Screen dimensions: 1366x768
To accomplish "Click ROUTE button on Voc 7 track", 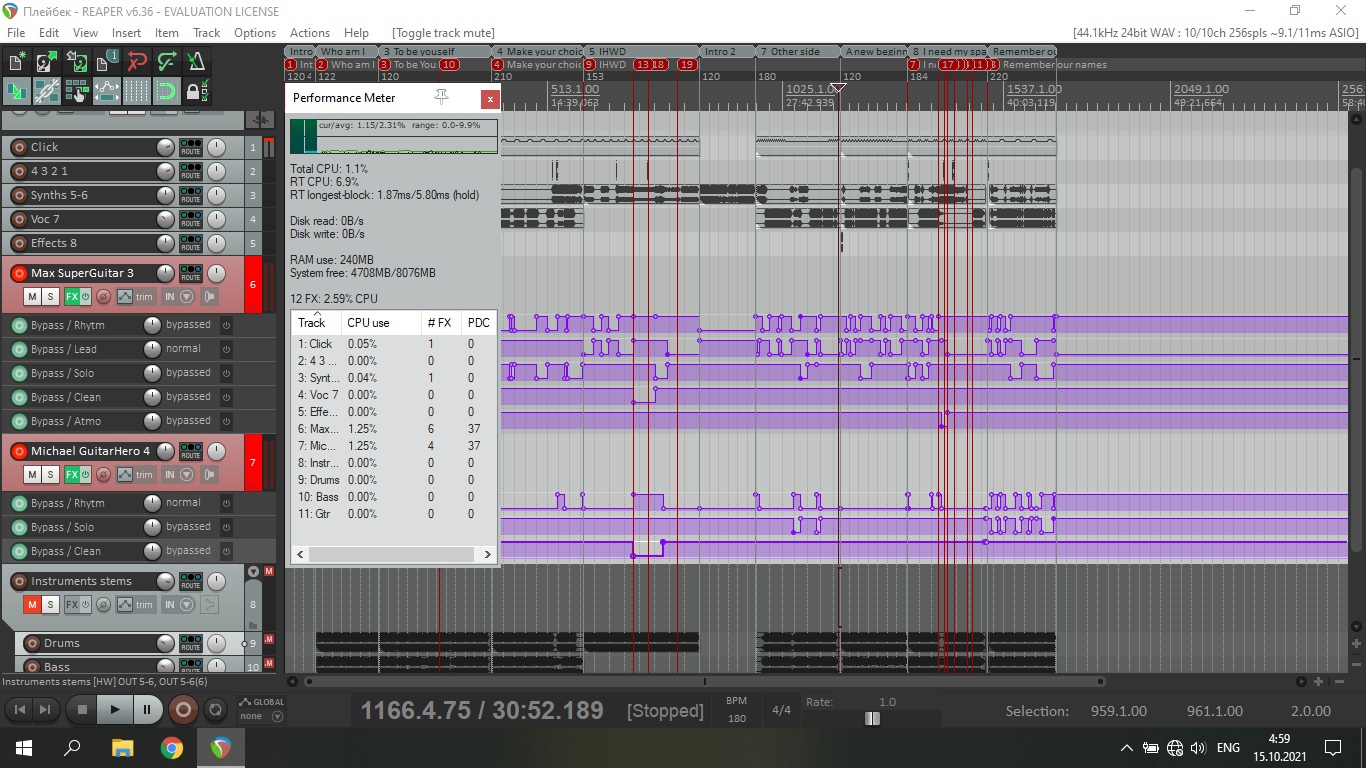I will point(190,219).
